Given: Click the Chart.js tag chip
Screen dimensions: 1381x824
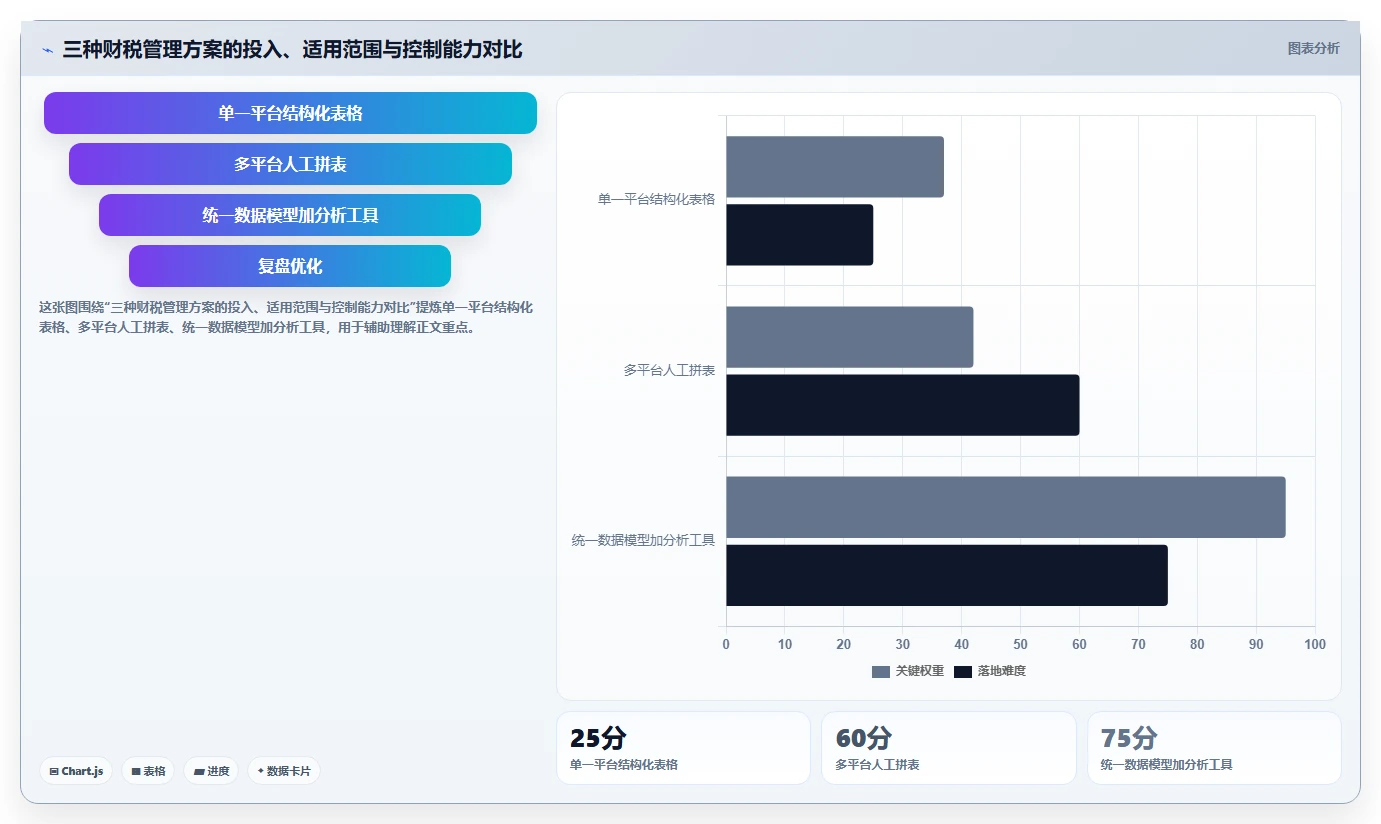Looking at the screenshot, I should [76, 771].
